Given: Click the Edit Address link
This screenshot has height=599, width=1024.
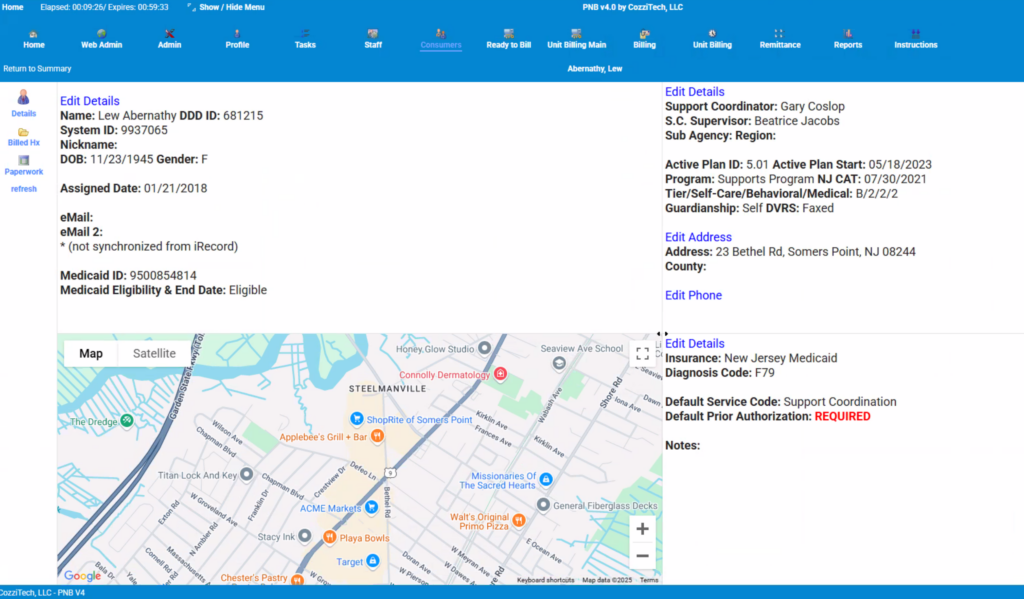Looking at the screenshot, I should (x=698, y=237).
